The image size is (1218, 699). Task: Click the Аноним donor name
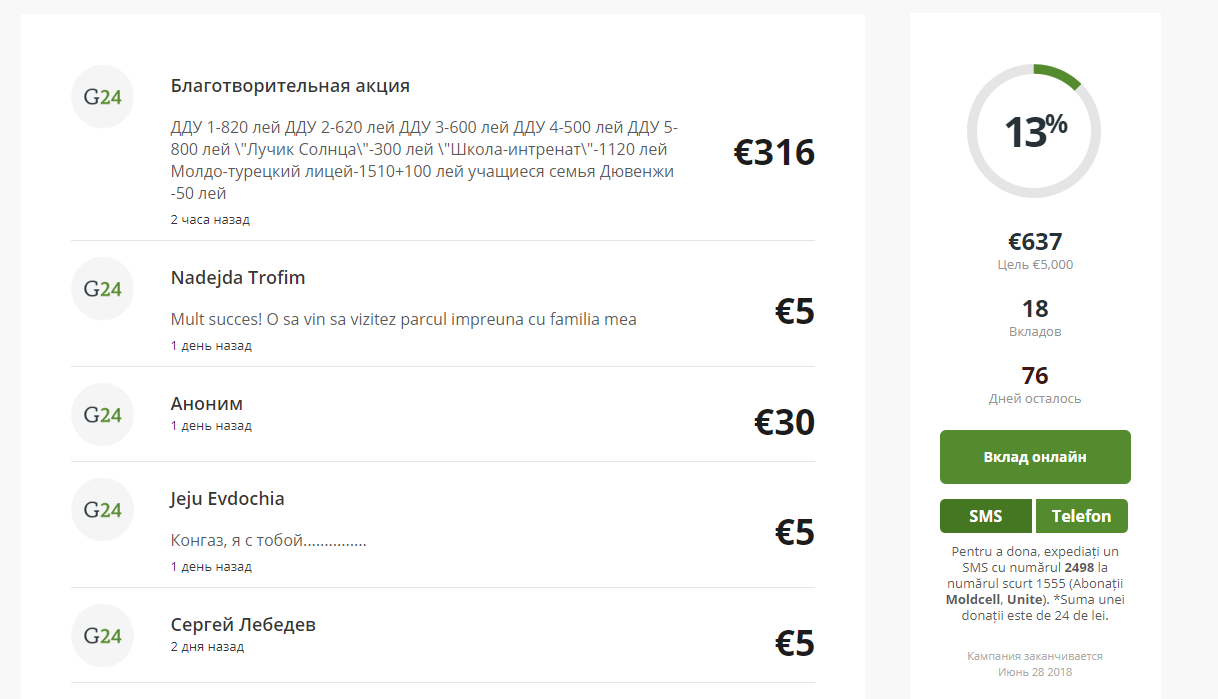[x=207, y=404]
